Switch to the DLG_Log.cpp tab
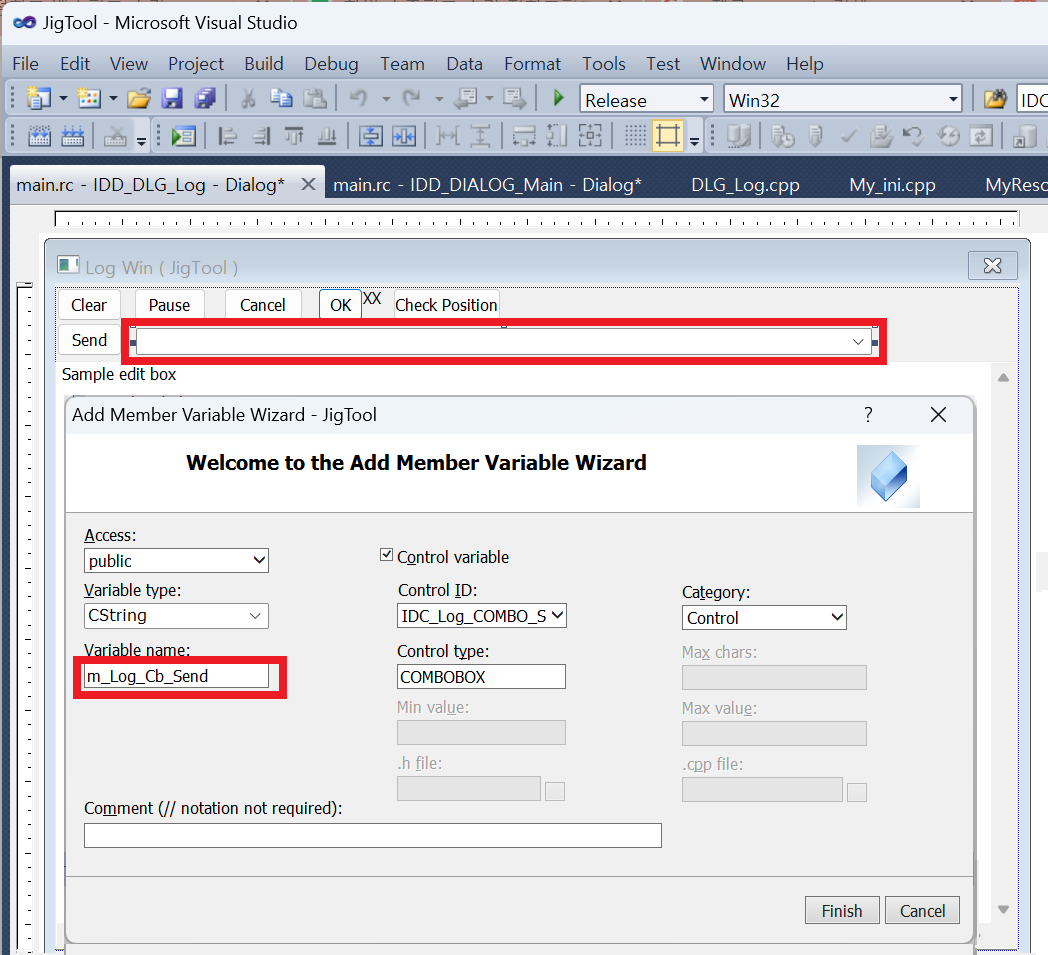1048x955 pixels. (x=745, y=184)
